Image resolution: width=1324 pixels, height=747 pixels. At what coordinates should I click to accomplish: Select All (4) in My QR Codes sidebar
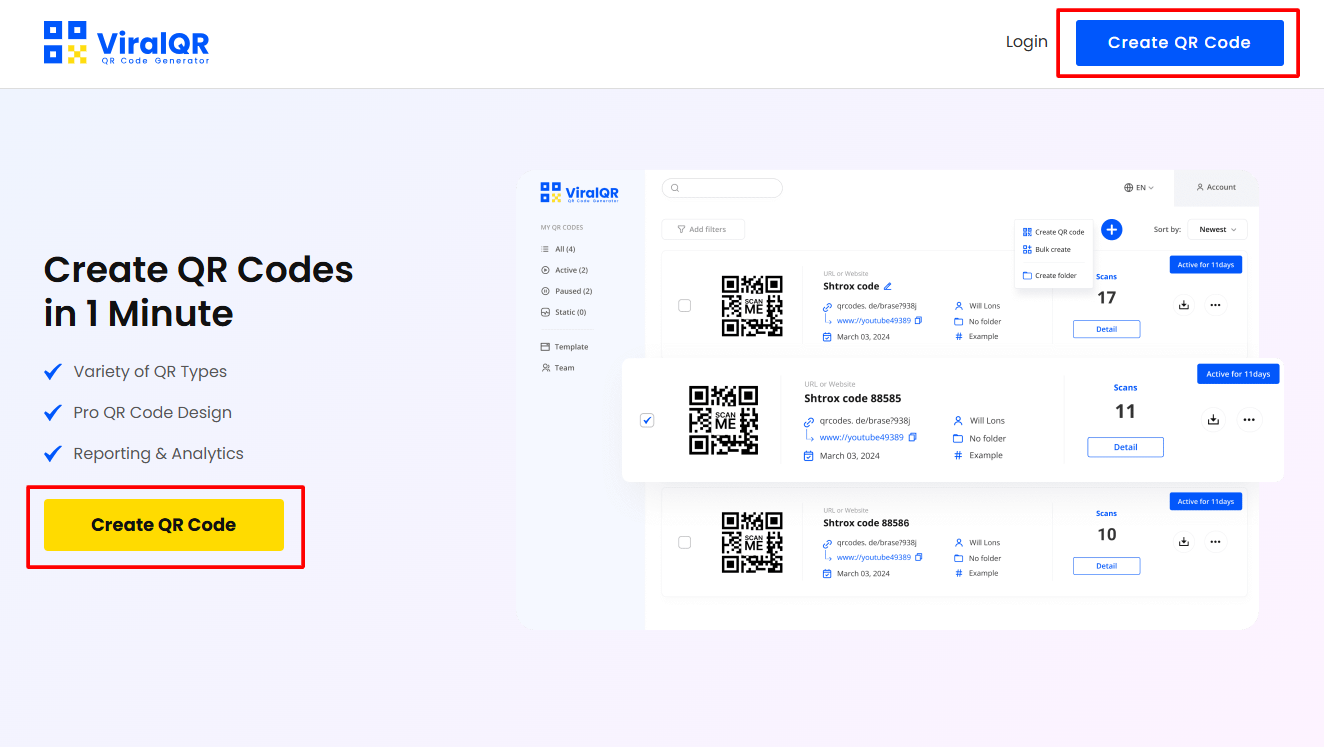tap(558, 249)
